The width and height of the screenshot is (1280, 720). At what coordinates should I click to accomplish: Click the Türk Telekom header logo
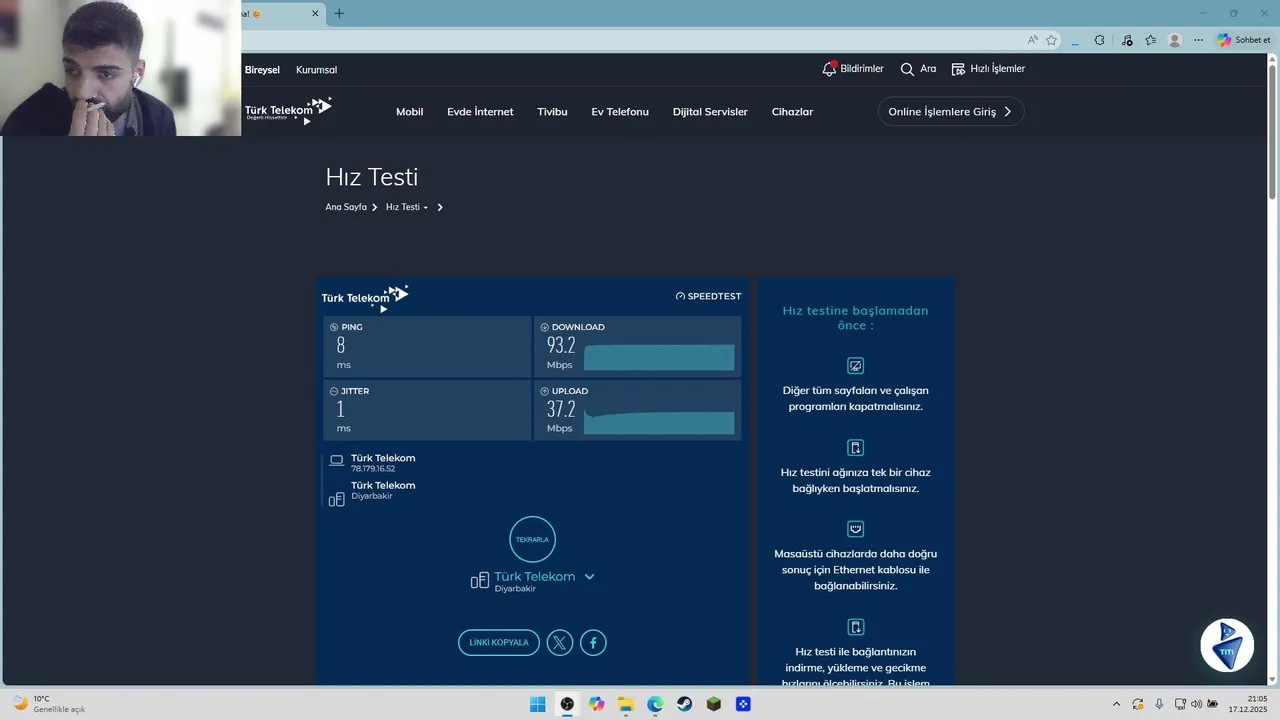coord(288,110)
